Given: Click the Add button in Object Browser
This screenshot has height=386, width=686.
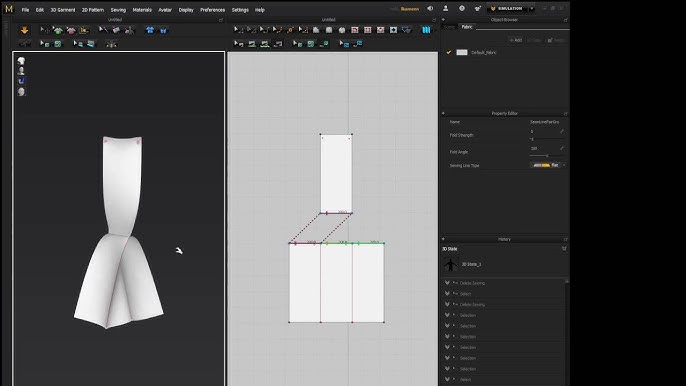Looking at the screenshot, I should point(516,40).
